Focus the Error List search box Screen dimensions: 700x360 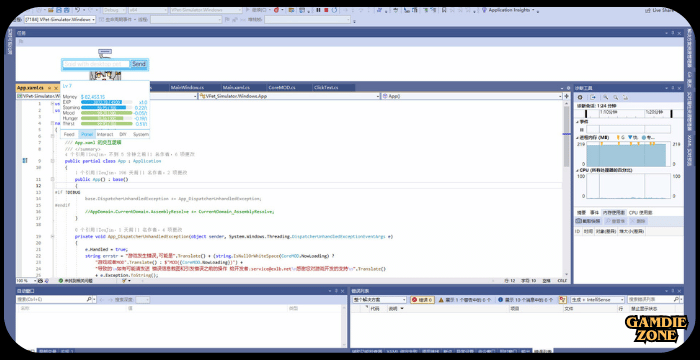[x=655, y=300]
